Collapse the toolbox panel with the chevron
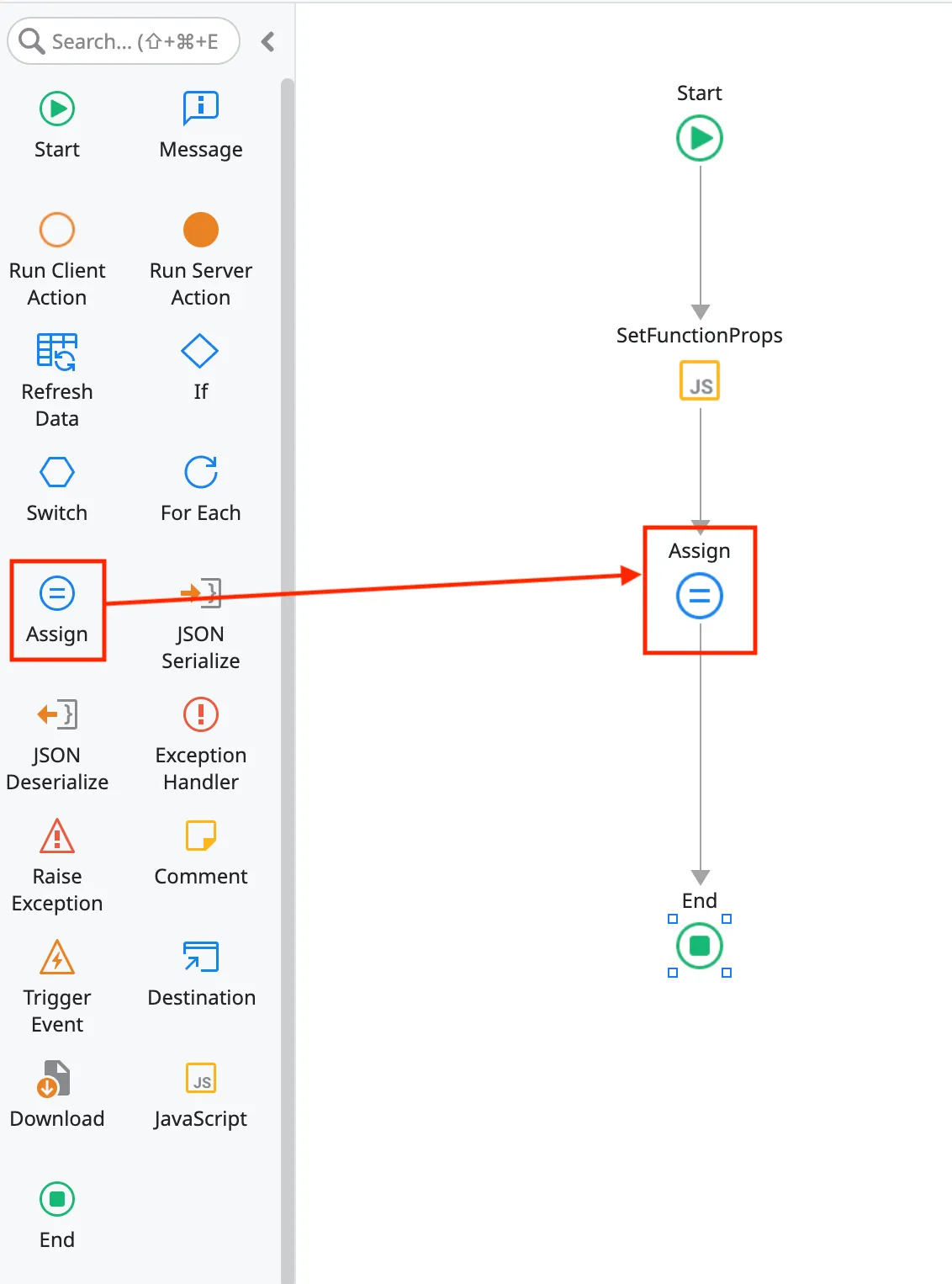Image resolution: width=952 pixels, height=1284 pixels. coord(268,41)
